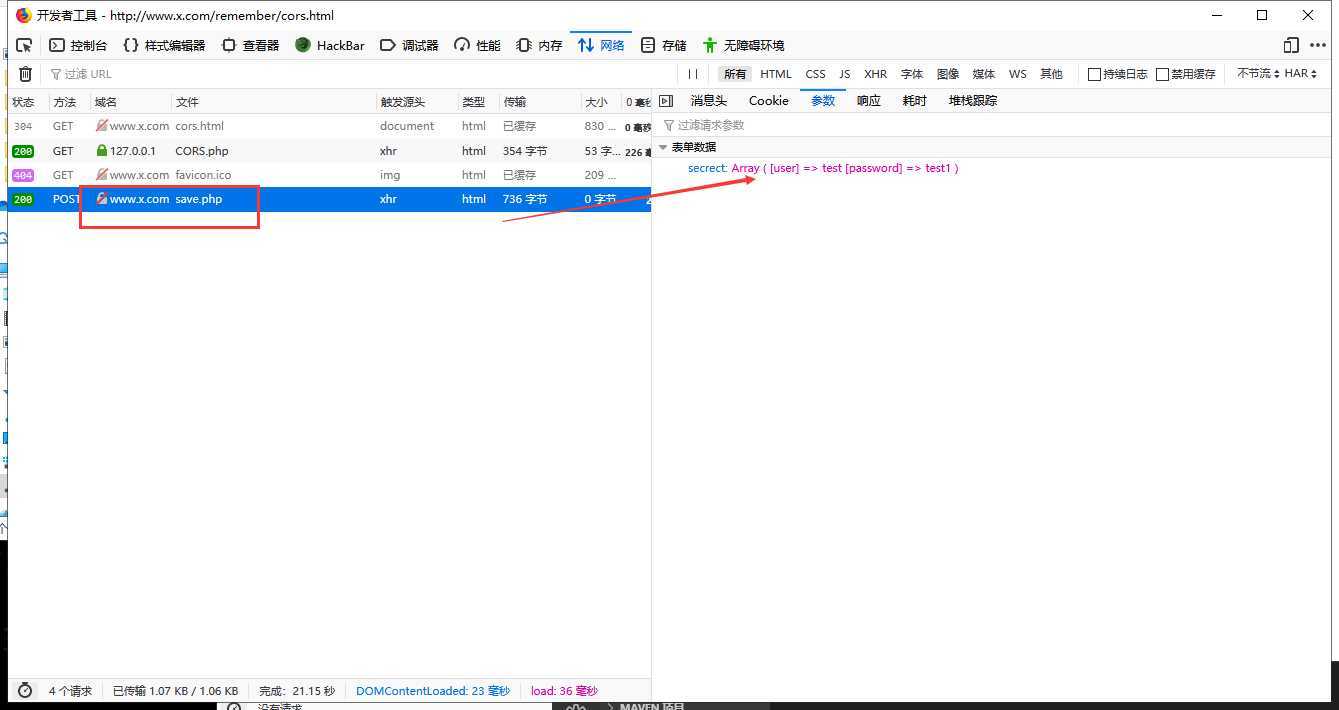1339x710 pixels.
Task: Sort by the 文件 column header
Action: tap(274, 102)
